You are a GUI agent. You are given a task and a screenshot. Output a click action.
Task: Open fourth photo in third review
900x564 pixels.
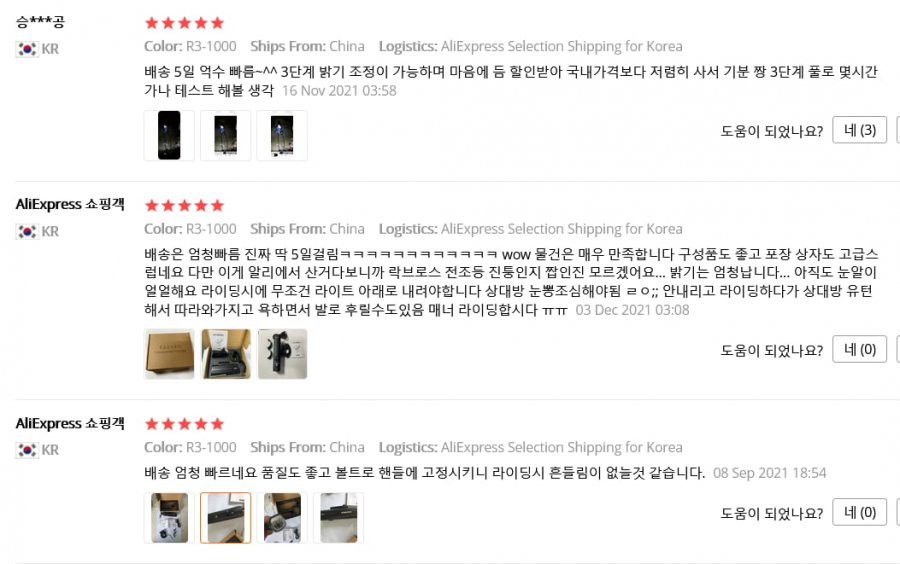click(x=338, y=518)
